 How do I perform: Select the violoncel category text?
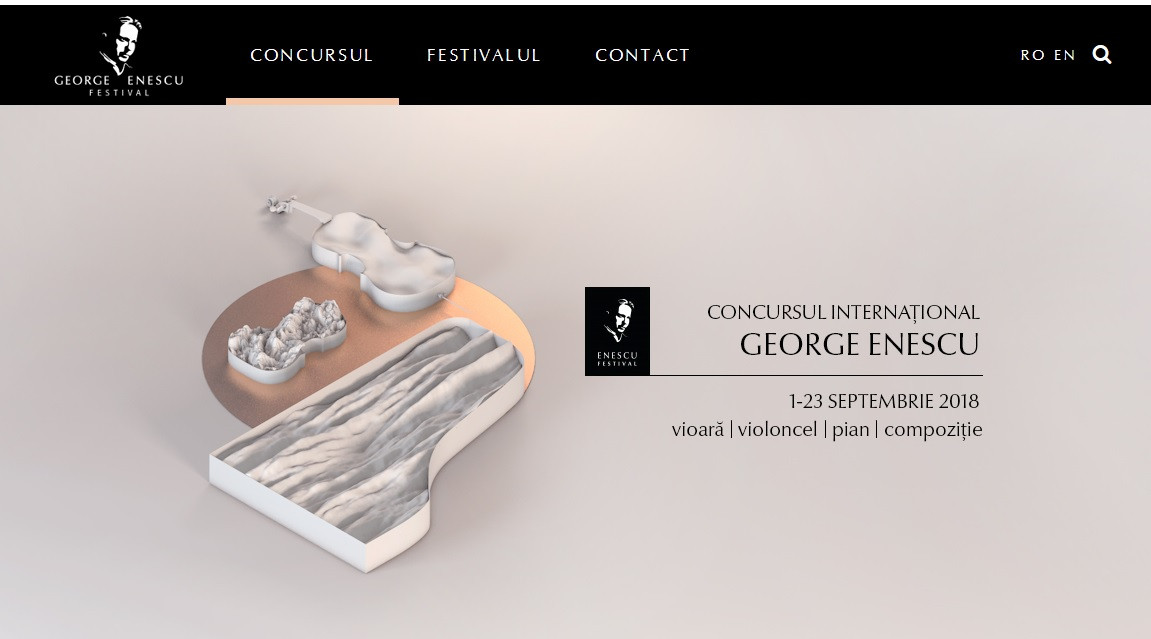click(777, 429)
